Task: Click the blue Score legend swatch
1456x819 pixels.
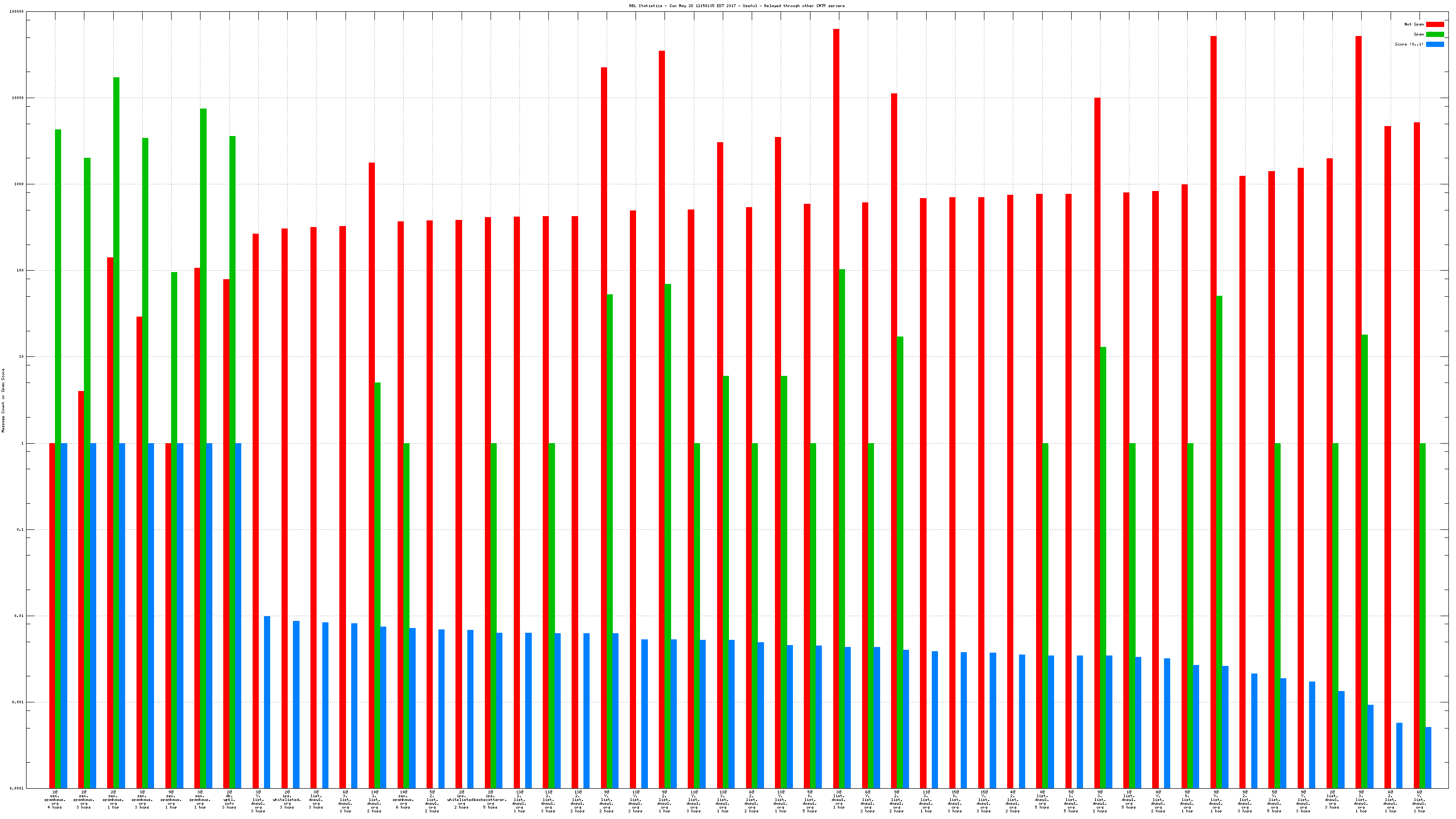Action: 1435,44
